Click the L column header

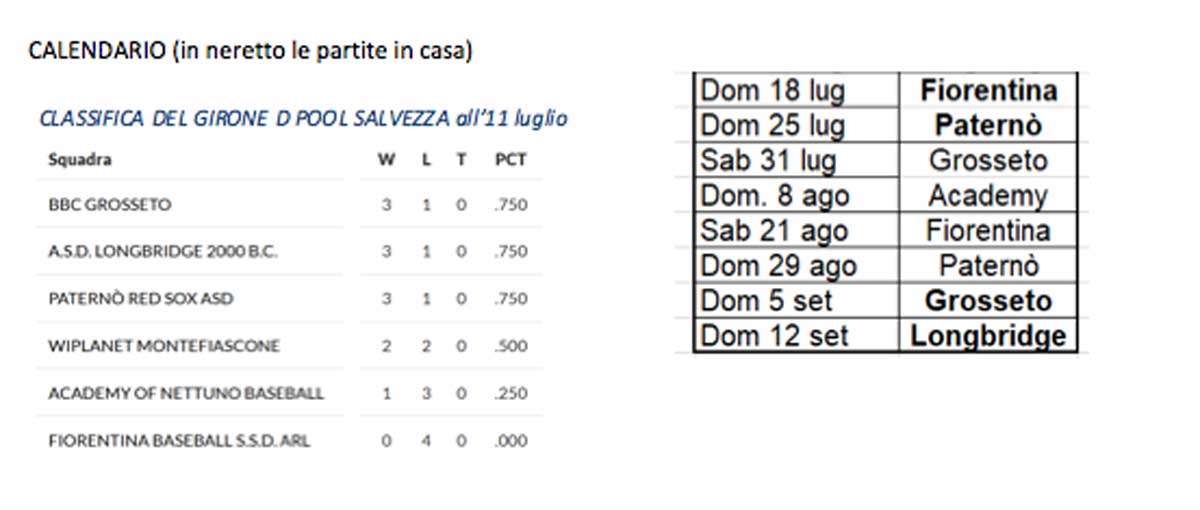[x=426, y=160]
